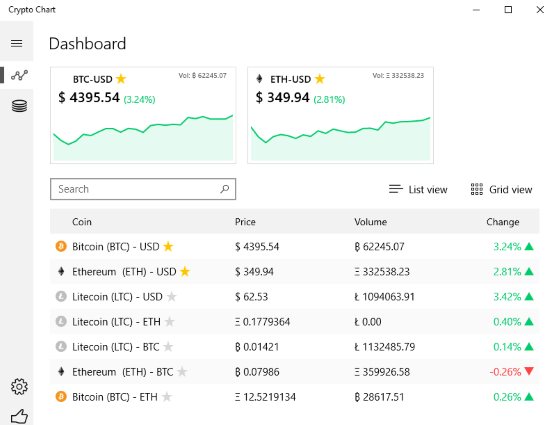
Task: Click price Ξ 0.1779364 in table
Action: [x=262, y=322]
